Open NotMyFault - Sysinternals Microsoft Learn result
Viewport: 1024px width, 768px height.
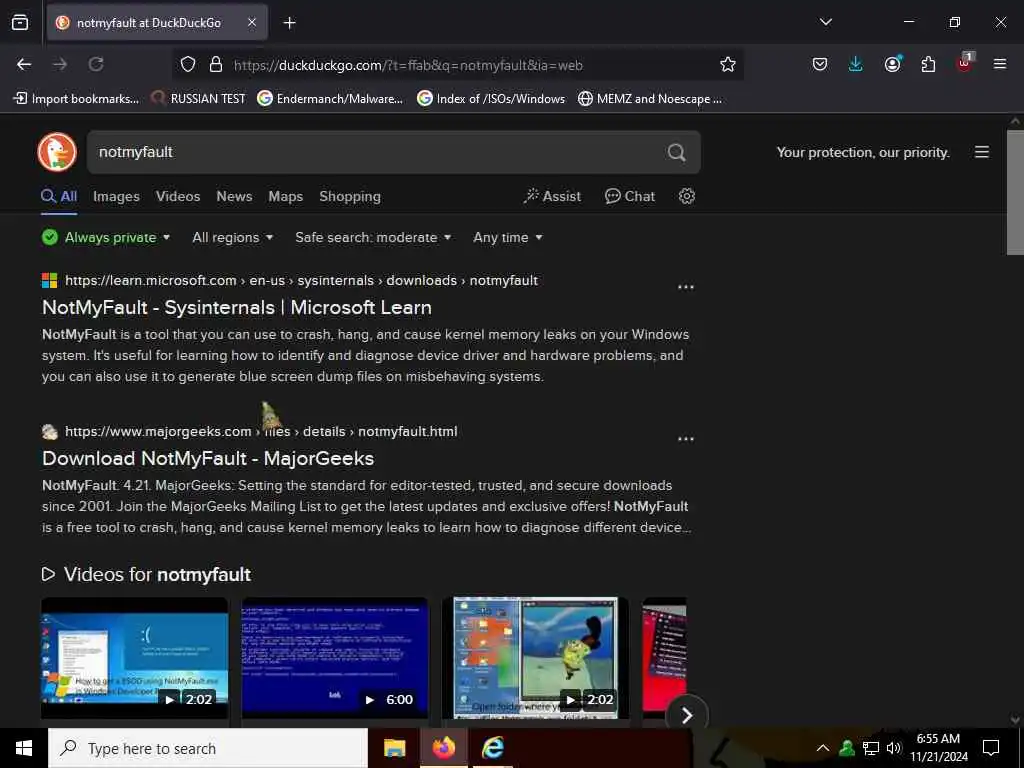point(237,307)
